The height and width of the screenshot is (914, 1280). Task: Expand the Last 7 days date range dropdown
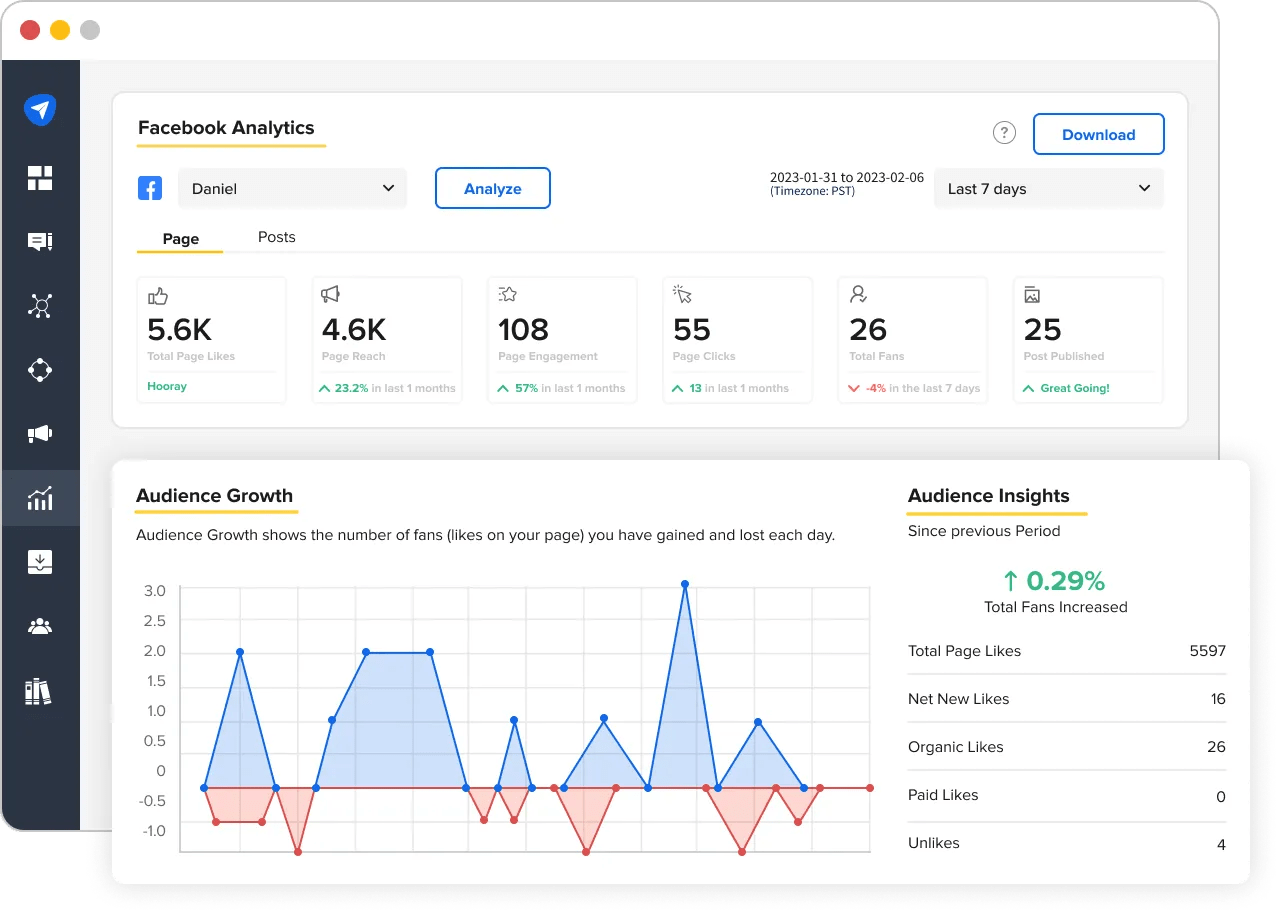(x=1048, y=188)
